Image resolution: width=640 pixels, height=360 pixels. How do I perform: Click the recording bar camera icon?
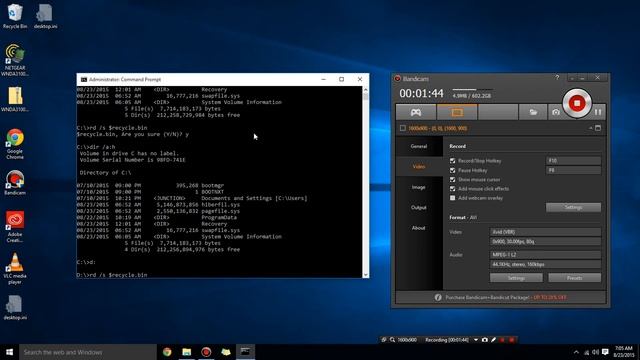click(484, 340)
